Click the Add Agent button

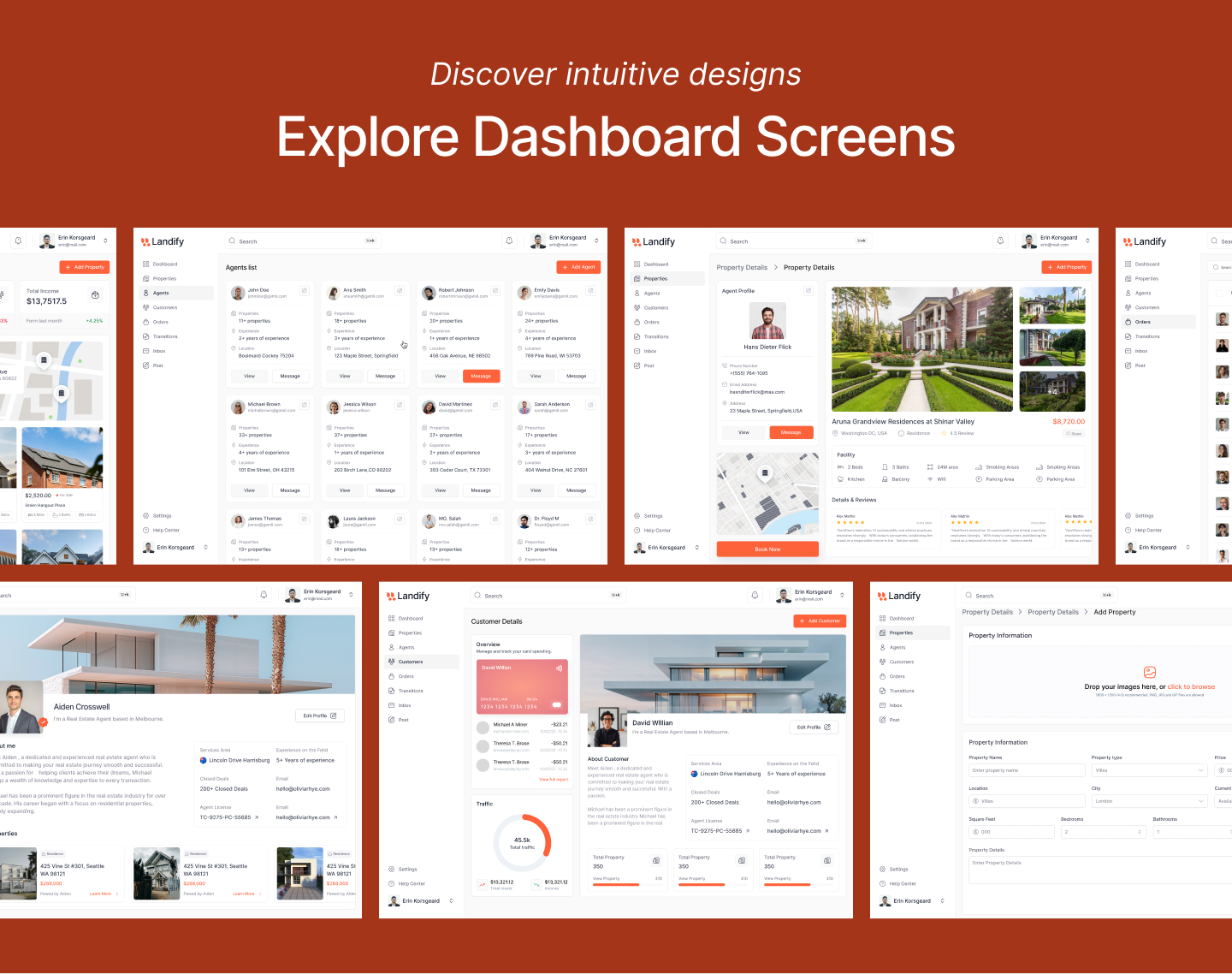(578, 267)
